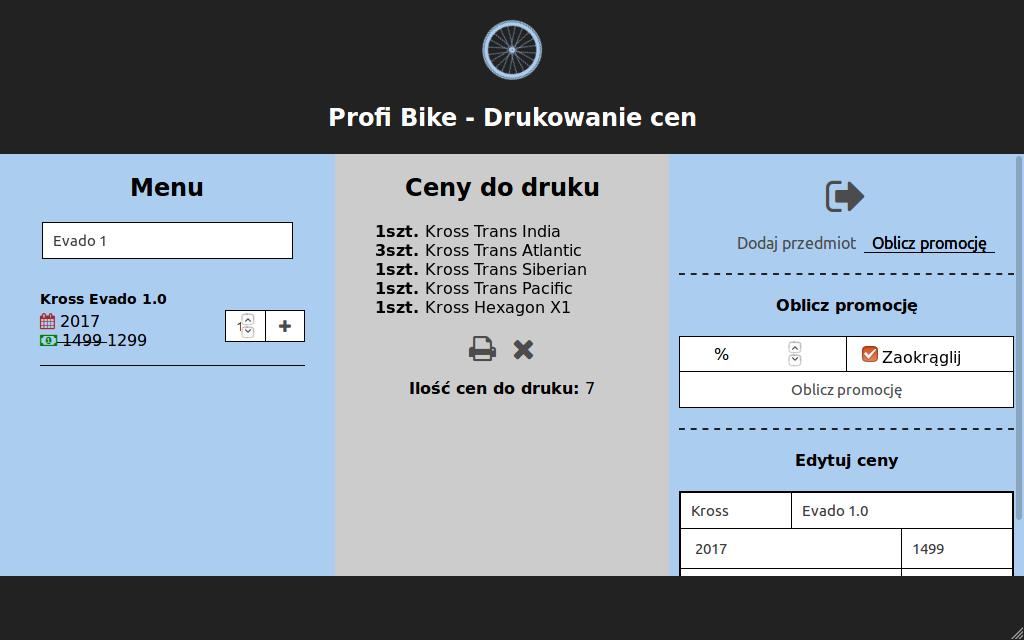Increase the promotion percent value
Image resolution: width=1024 pixels, height=640 pixels.
coord(794,348)
